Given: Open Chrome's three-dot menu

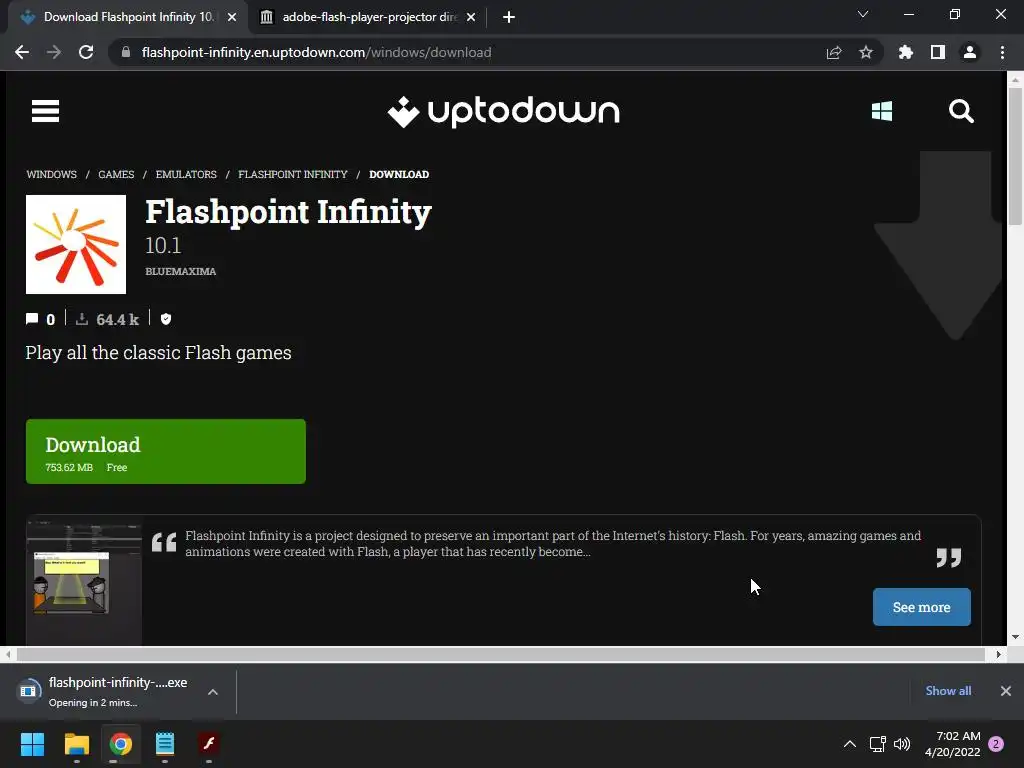Looking at the screenshot, I should tap(1002, 52).
